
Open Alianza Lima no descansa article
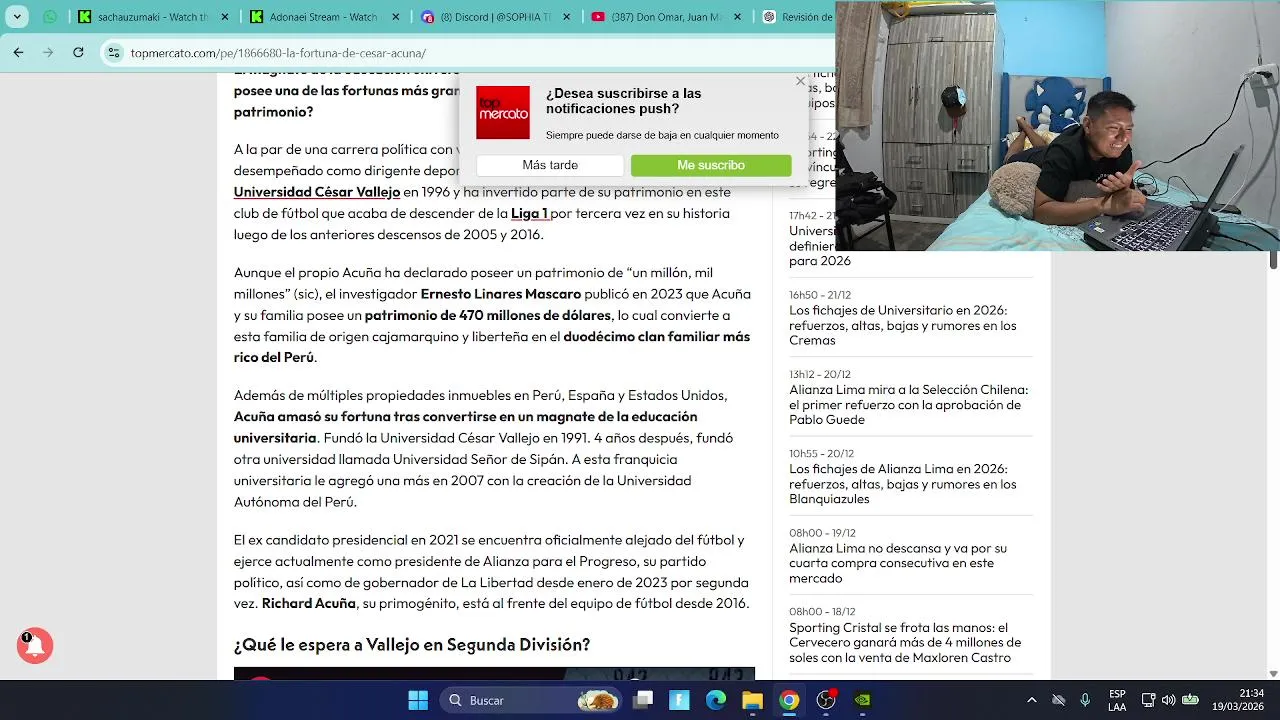[898, 562]
